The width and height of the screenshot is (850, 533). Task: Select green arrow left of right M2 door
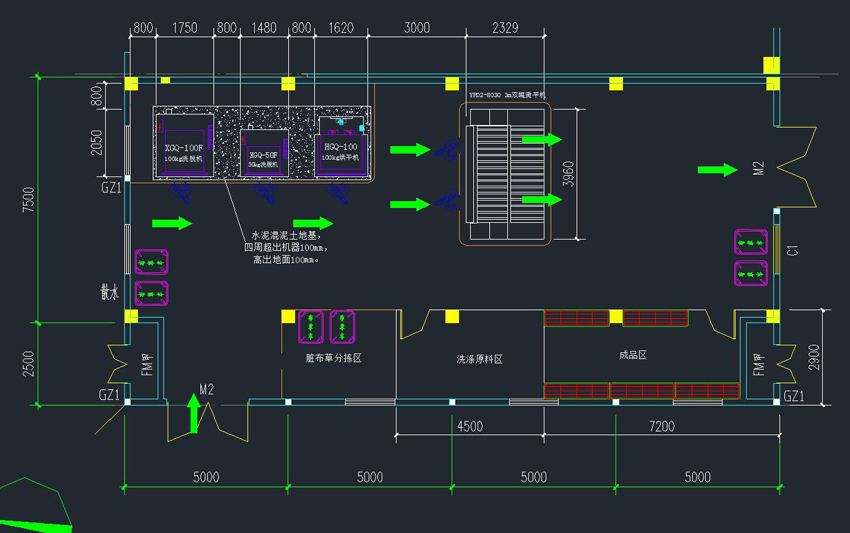click(x=717, y=170)
